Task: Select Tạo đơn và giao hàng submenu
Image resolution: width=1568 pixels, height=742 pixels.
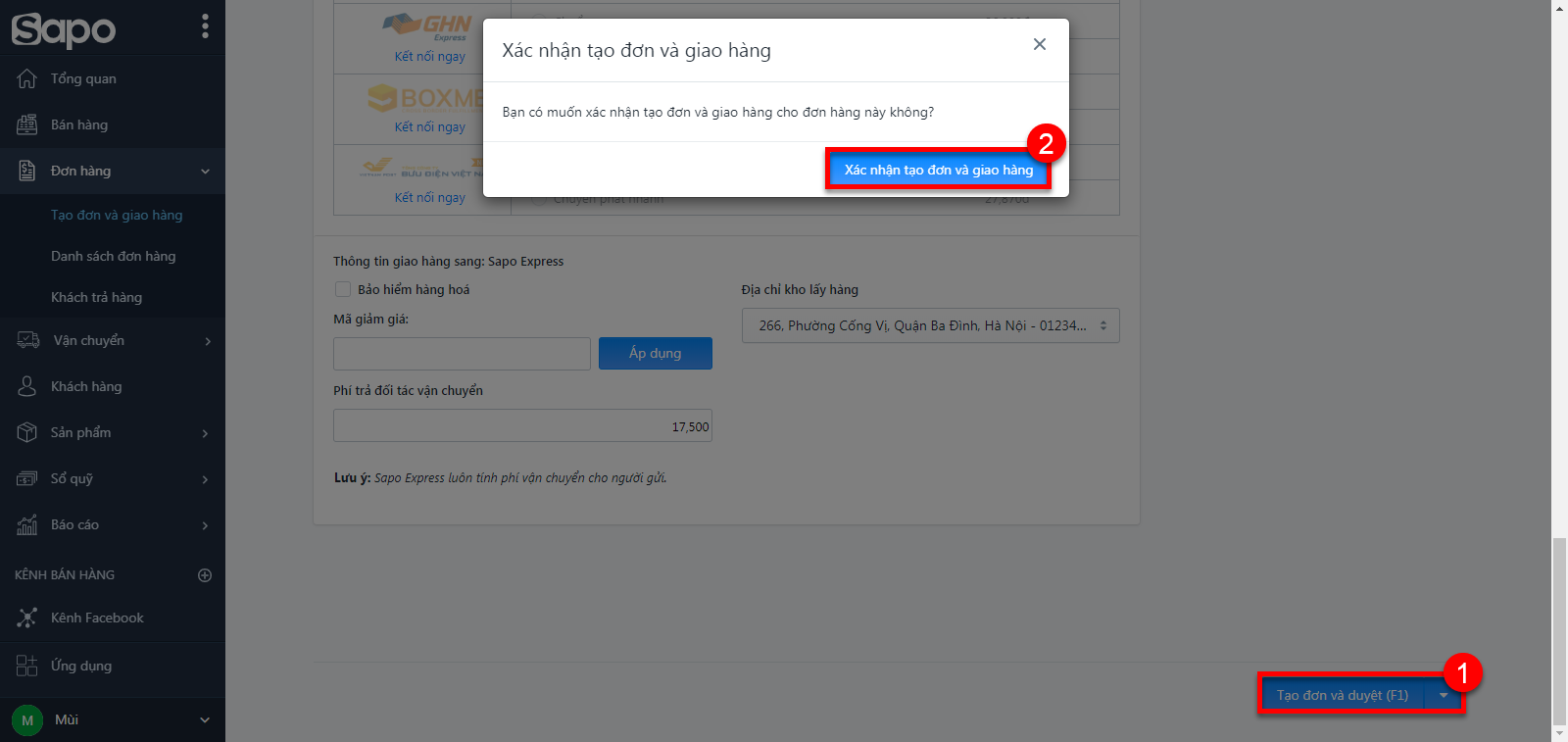Action: [x=117, y=215]
